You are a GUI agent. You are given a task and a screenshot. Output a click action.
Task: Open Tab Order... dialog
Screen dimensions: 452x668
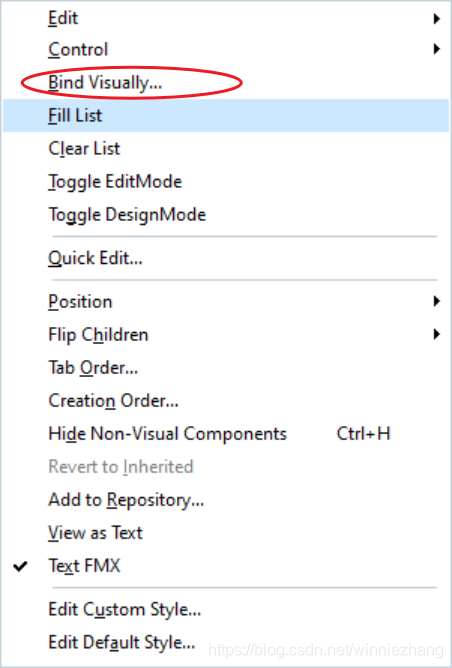[226, 368]
